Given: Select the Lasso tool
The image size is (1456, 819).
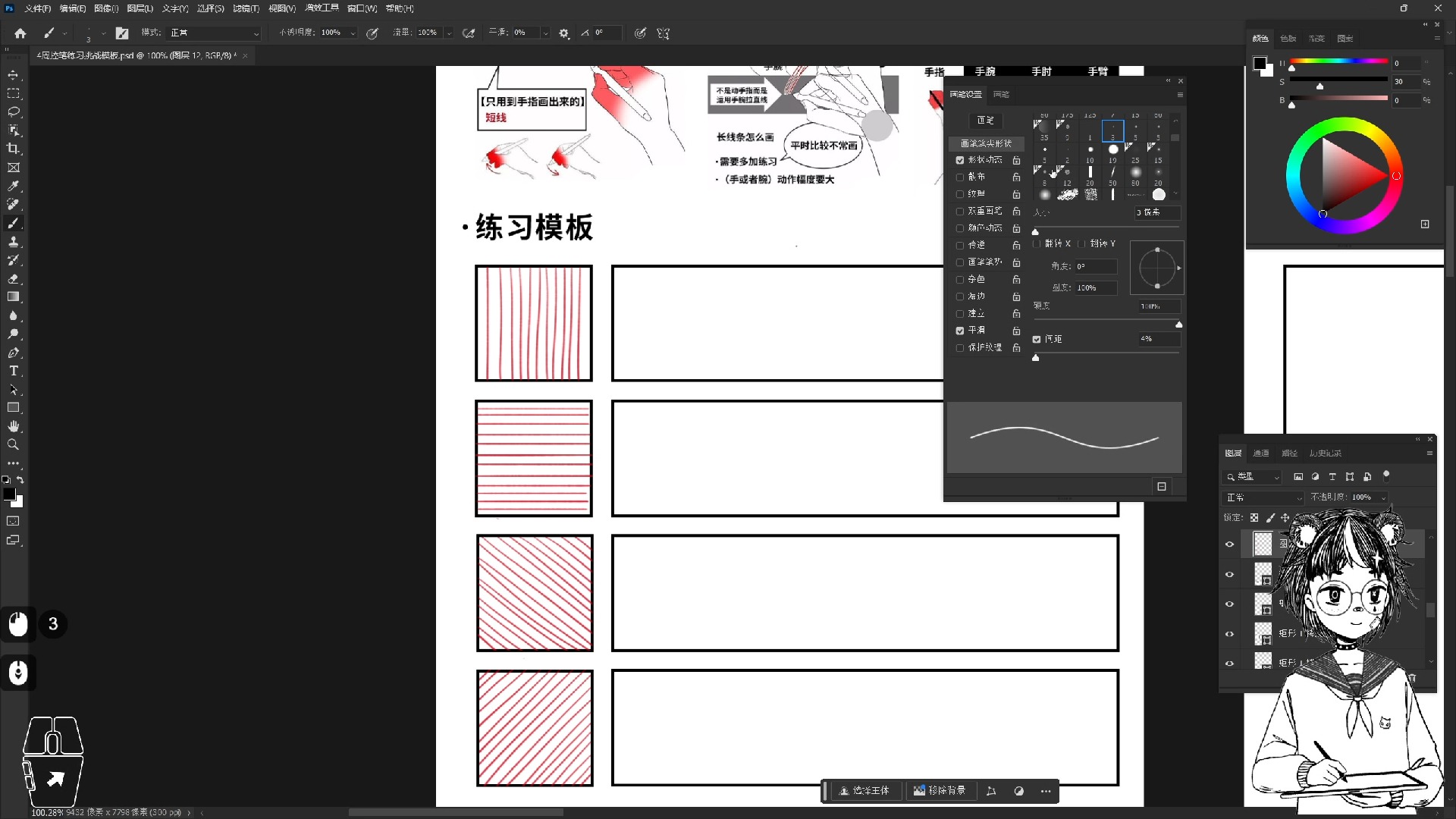Looking at the screenshot, I should pos(13,111).
